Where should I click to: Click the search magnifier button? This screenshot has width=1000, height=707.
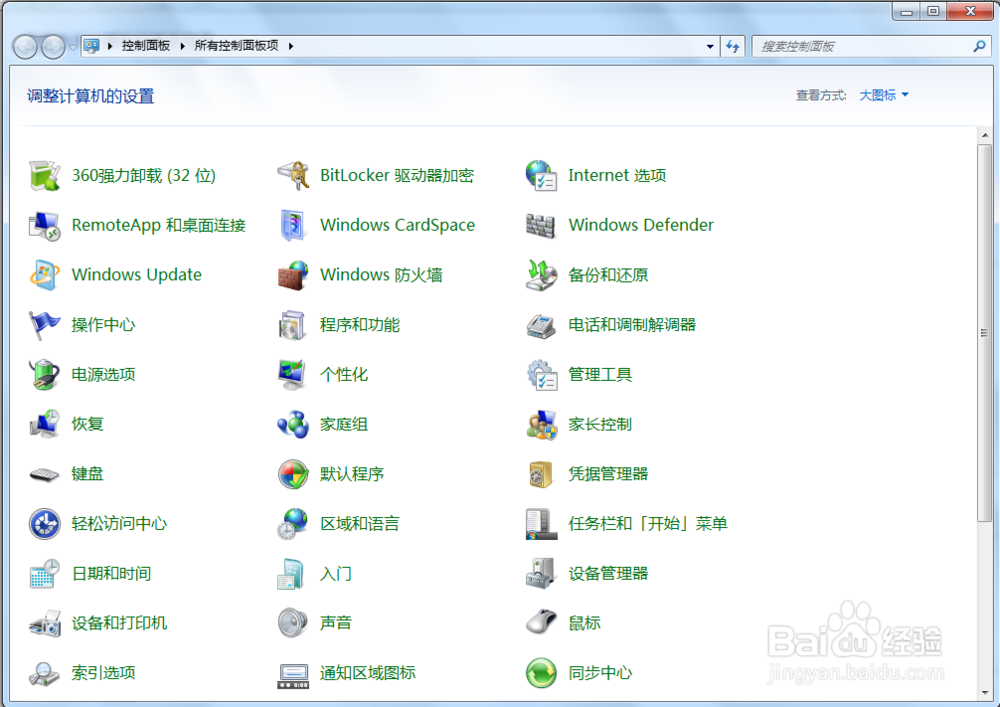pos(979,46)
